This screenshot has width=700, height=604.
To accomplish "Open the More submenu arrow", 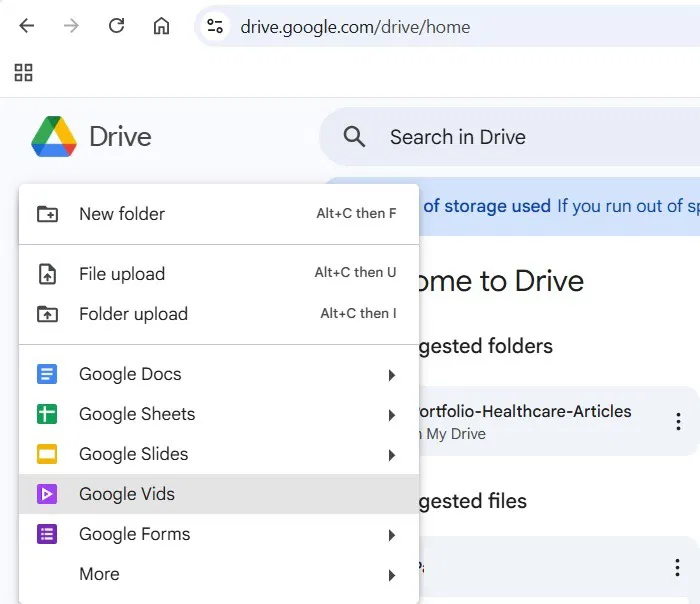I will [391, 575].
